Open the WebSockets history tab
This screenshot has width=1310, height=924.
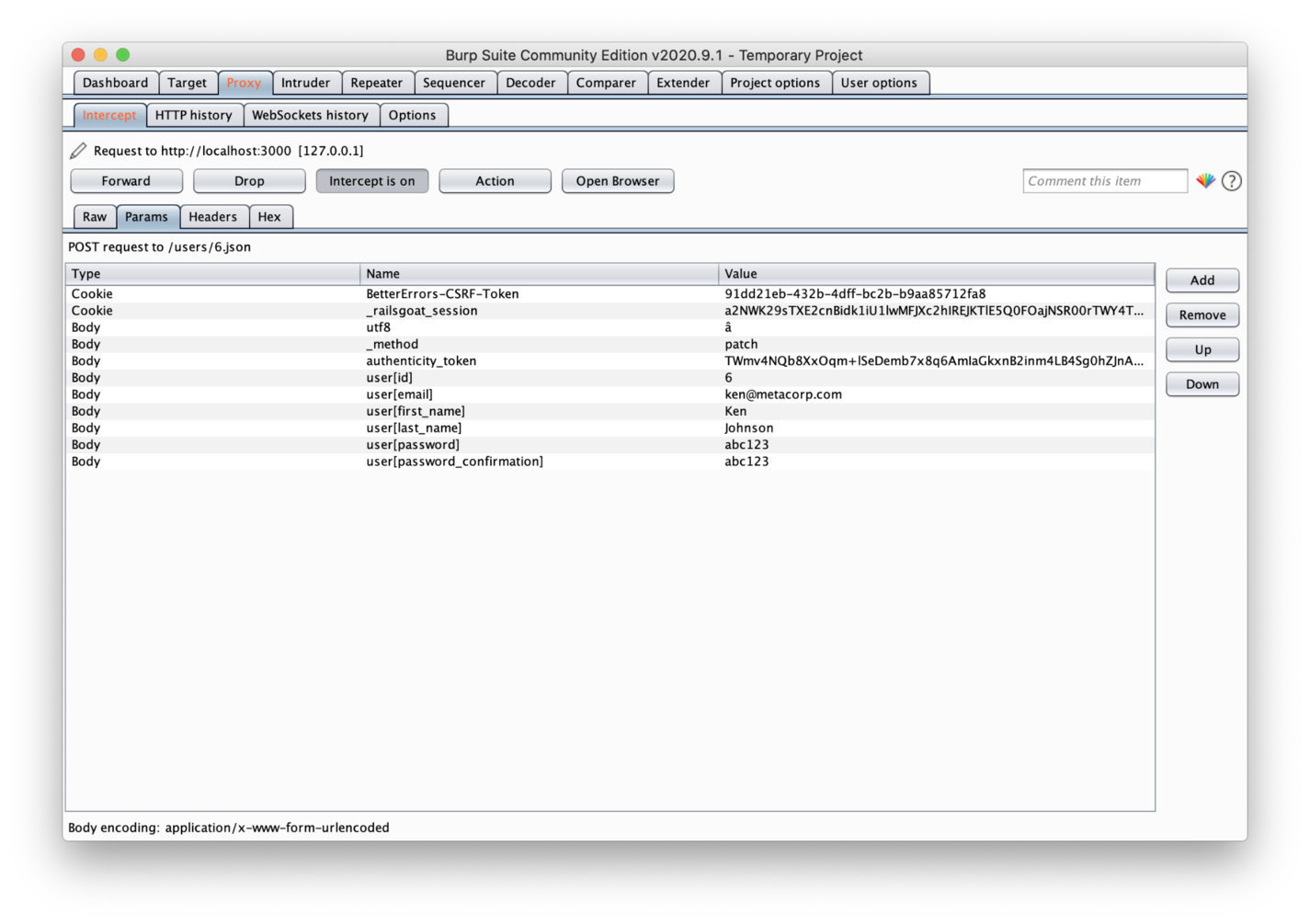[311, 114]
